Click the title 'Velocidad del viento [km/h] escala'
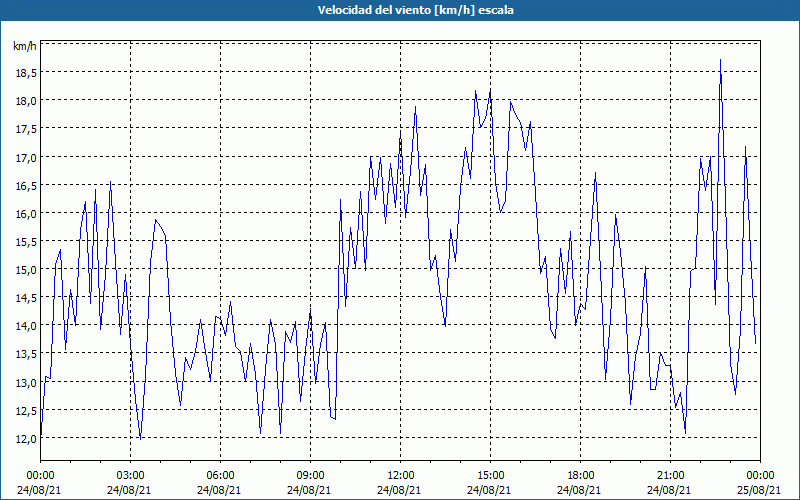Image resolution: width=800 pixels, height=500 pixels. pos(415,10)
